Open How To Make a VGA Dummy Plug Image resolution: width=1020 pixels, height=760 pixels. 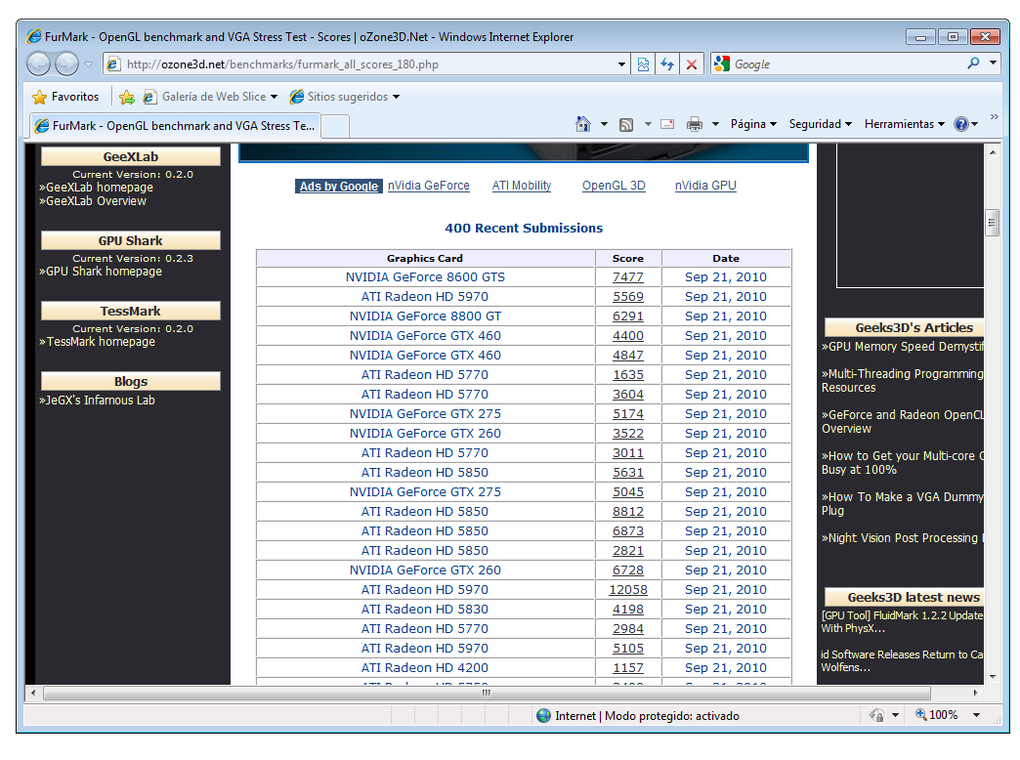tap(903, 504)
